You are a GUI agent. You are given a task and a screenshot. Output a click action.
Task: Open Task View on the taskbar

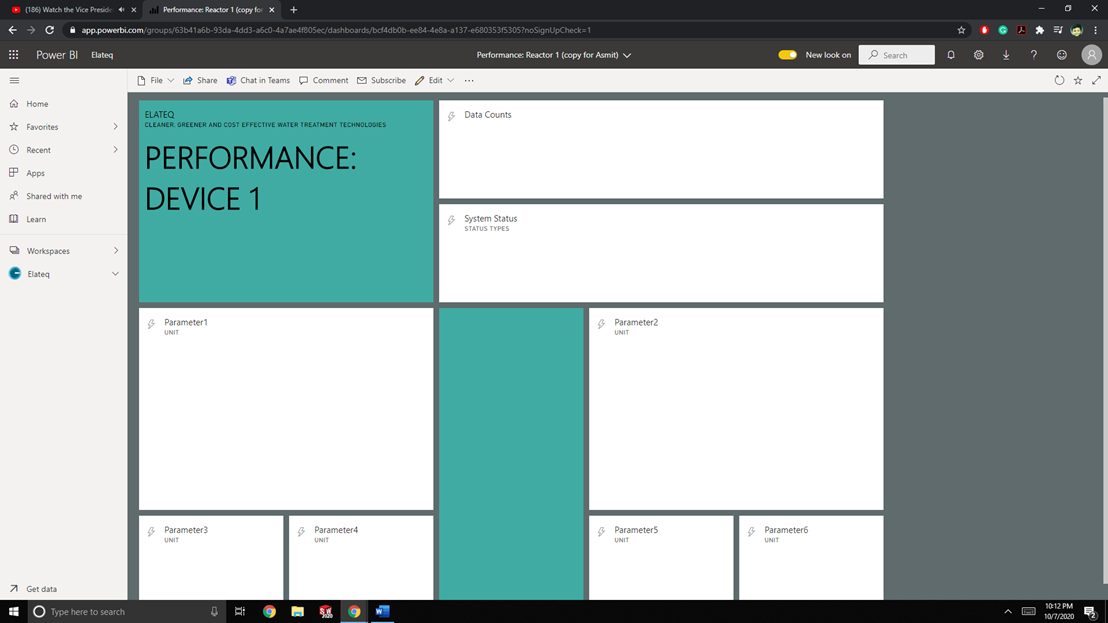tap(240, 612)
